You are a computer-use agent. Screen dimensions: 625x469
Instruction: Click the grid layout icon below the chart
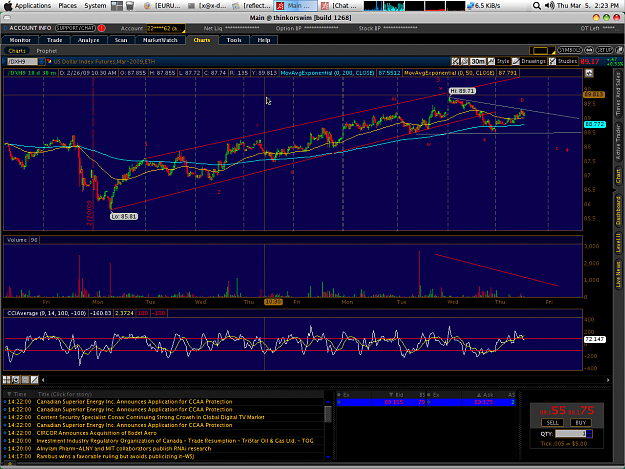(6, 380)
